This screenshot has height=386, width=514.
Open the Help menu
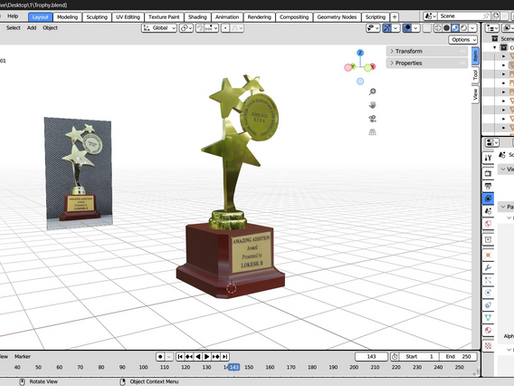[x=13, y=16]
